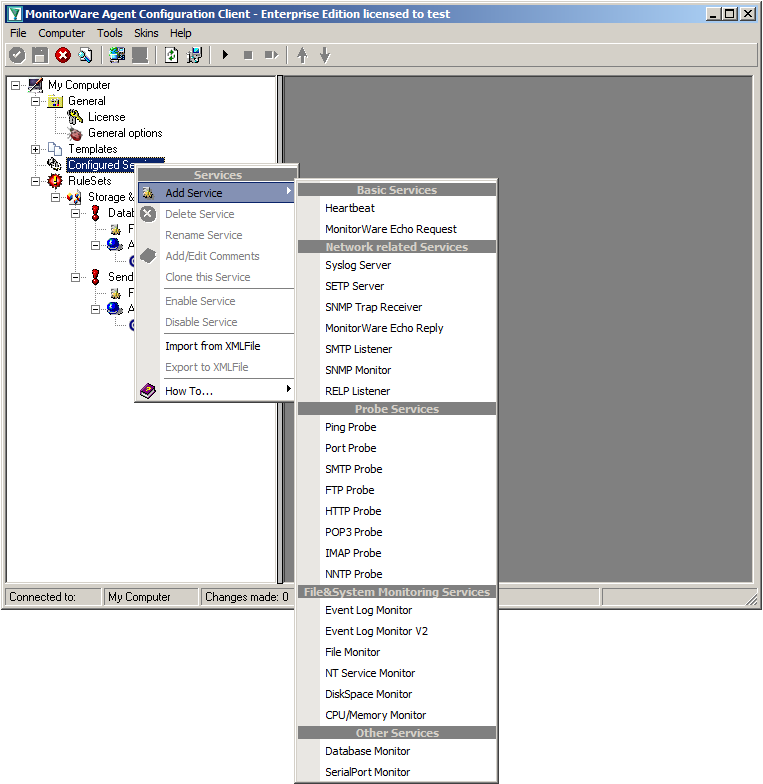Open the Computer menu
Screen dimensions: 763x784
pyautogui.click(x=62, y=33)
